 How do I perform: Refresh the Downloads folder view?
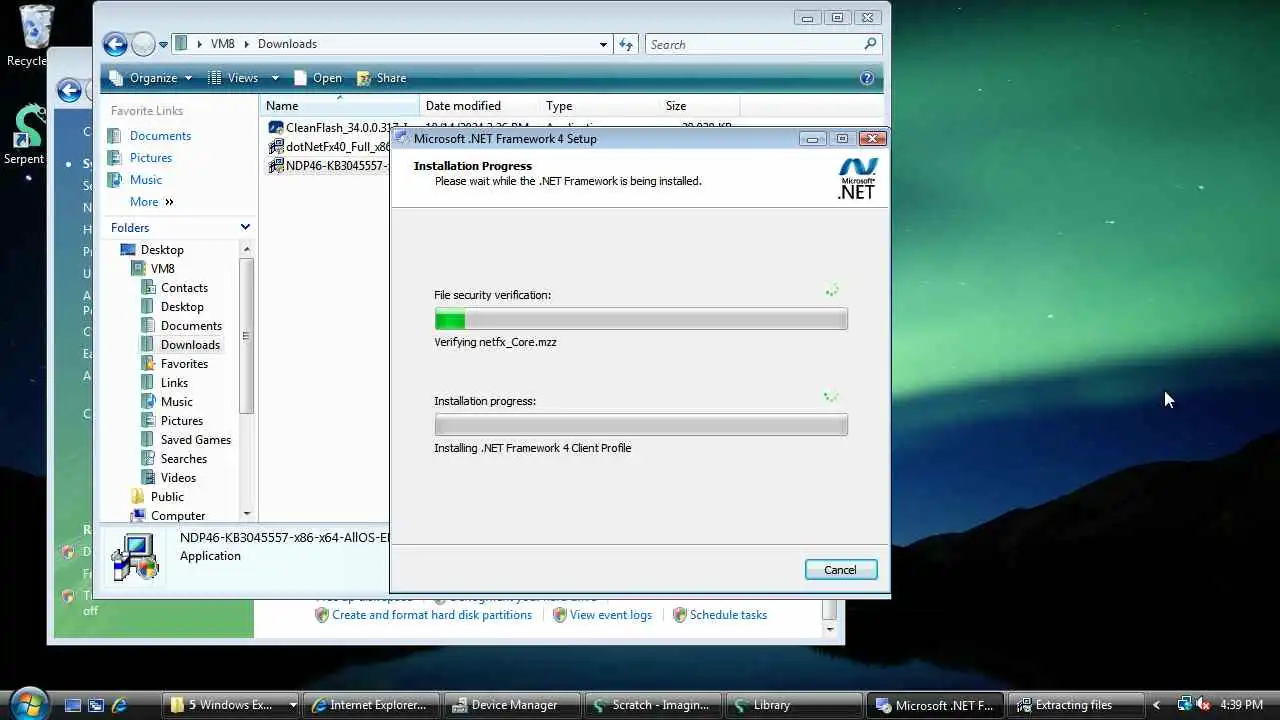point(626,44)
